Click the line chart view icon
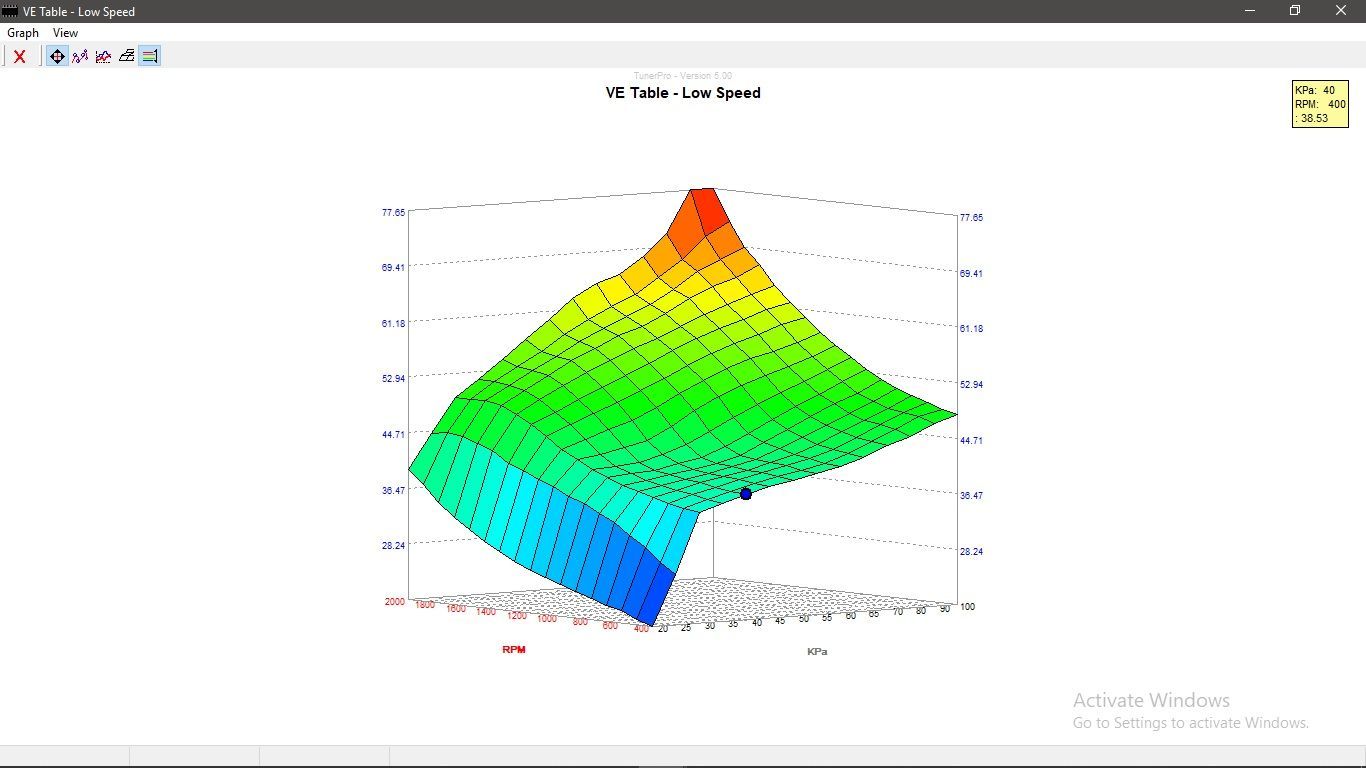Viewport: 1366px width, 768px height. point(103,57)
